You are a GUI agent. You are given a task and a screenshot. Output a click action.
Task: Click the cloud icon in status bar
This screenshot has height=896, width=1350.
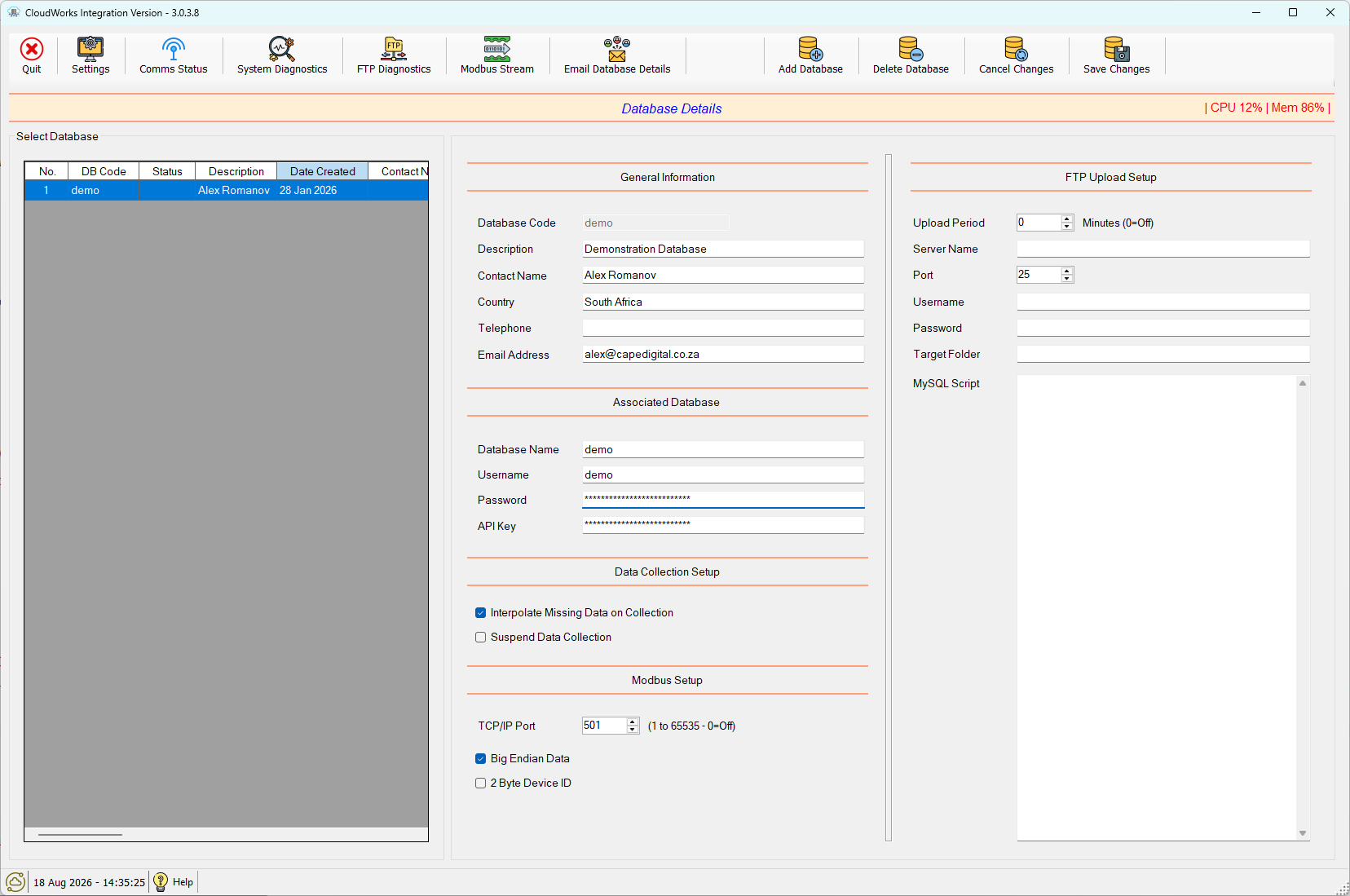tap(15, 882)
